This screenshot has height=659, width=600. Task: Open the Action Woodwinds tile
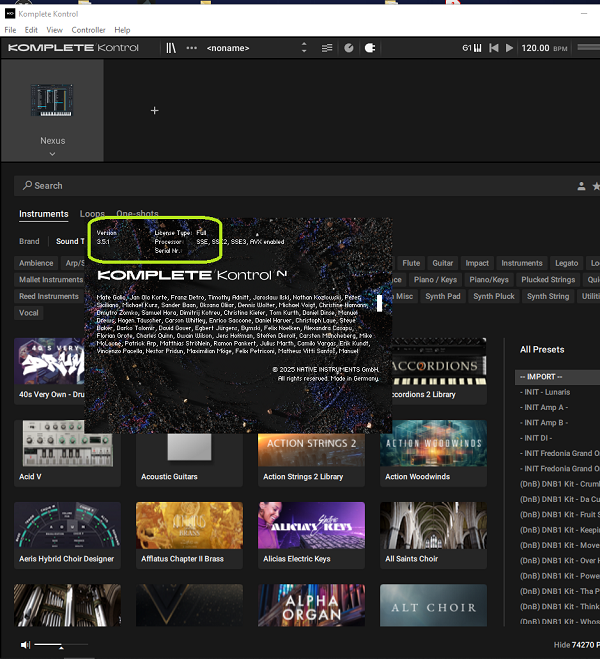click(x=433, y=453)
